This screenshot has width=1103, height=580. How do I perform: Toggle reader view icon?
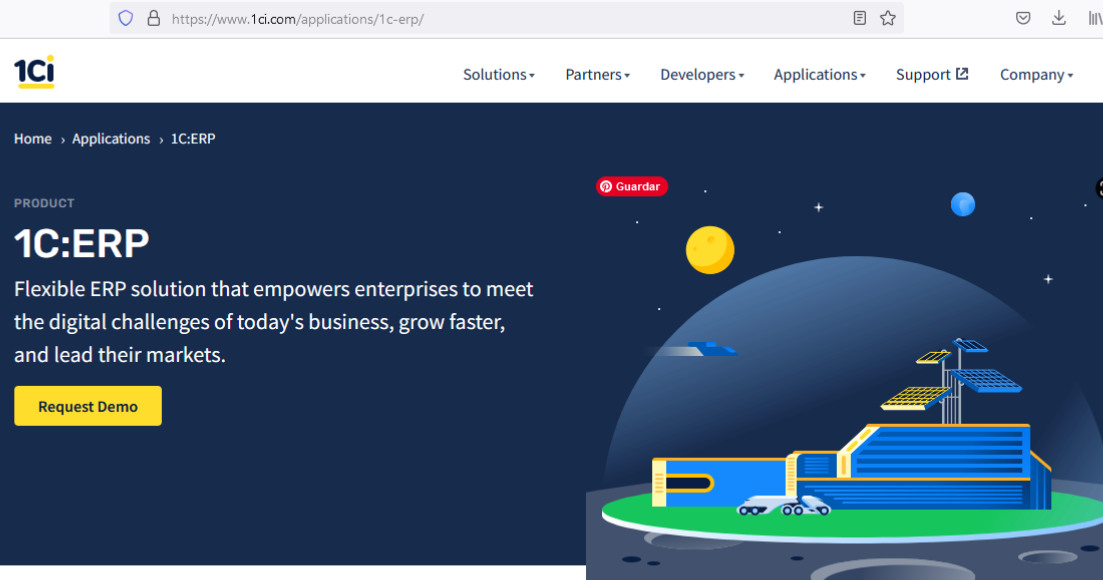coord(860,18)
